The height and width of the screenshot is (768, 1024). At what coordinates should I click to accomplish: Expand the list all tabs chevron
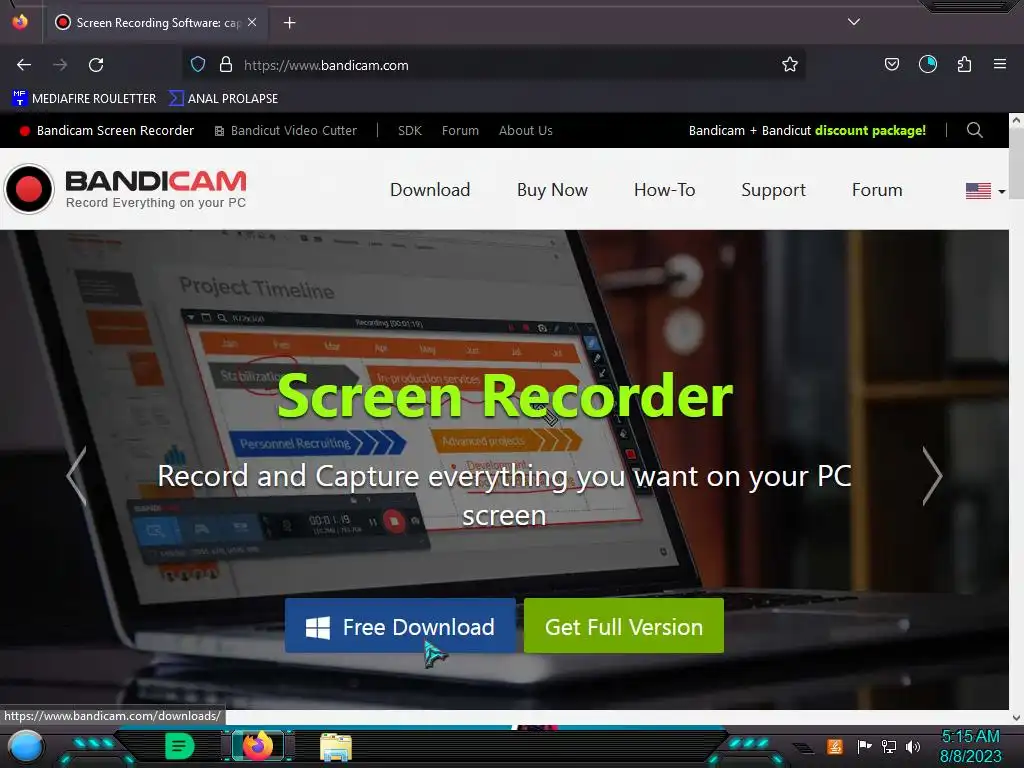(x=854, y=22)
